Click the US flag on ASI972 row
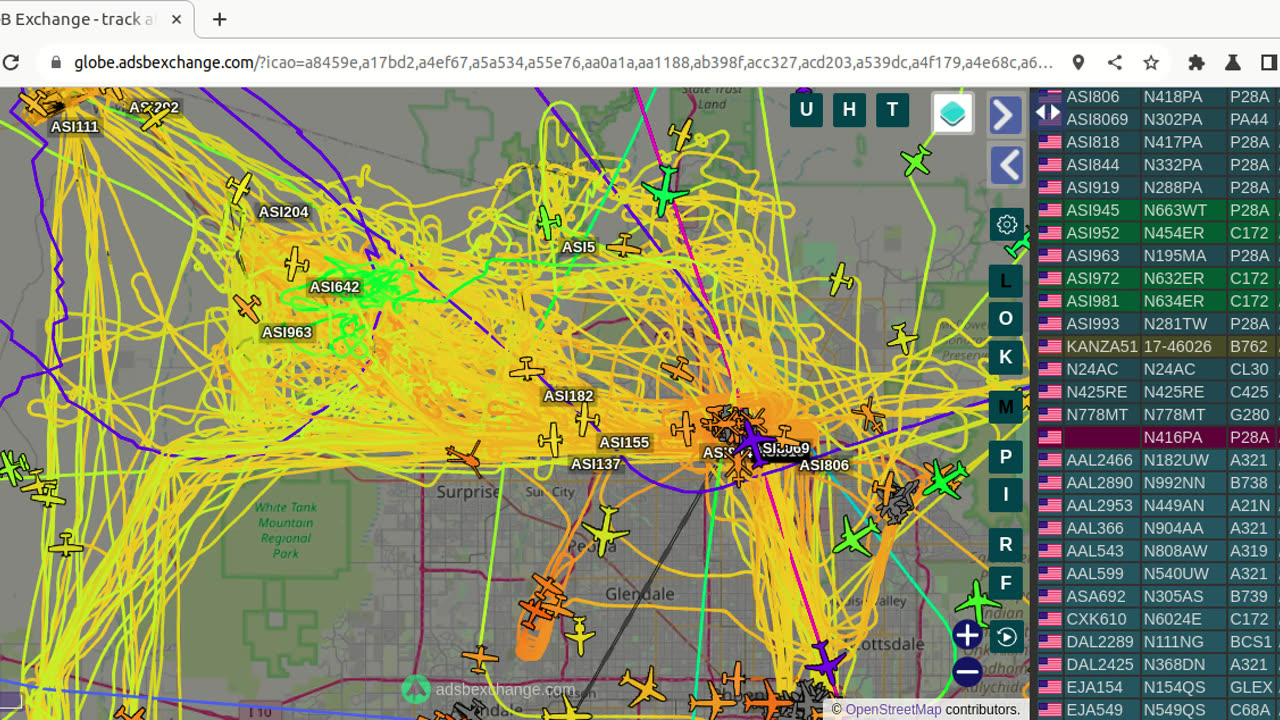This screenshot has width=1280, height=720. click(x=1049, y=278)
